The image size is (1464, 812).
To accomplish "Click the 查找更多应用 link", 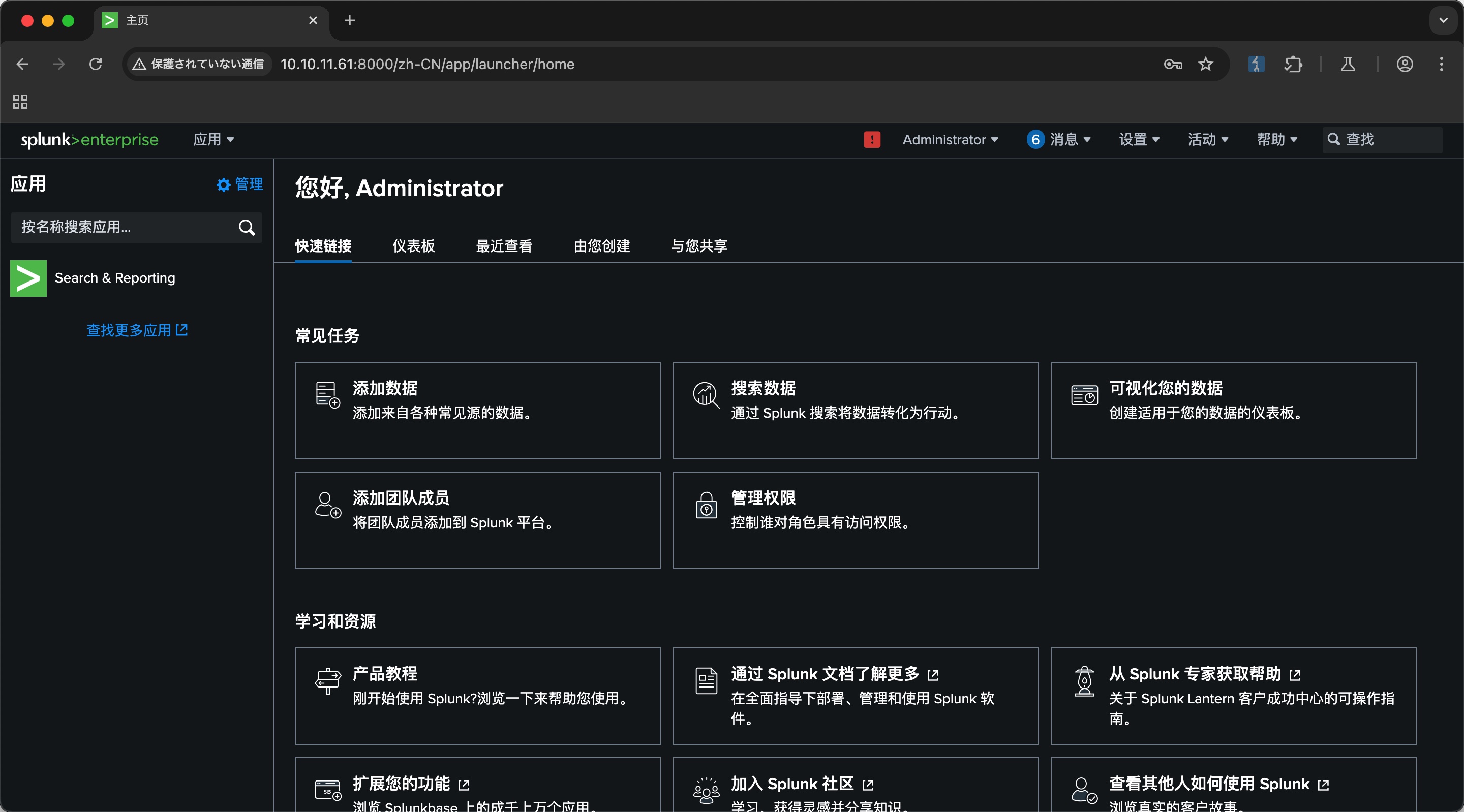I will [136, 330].
